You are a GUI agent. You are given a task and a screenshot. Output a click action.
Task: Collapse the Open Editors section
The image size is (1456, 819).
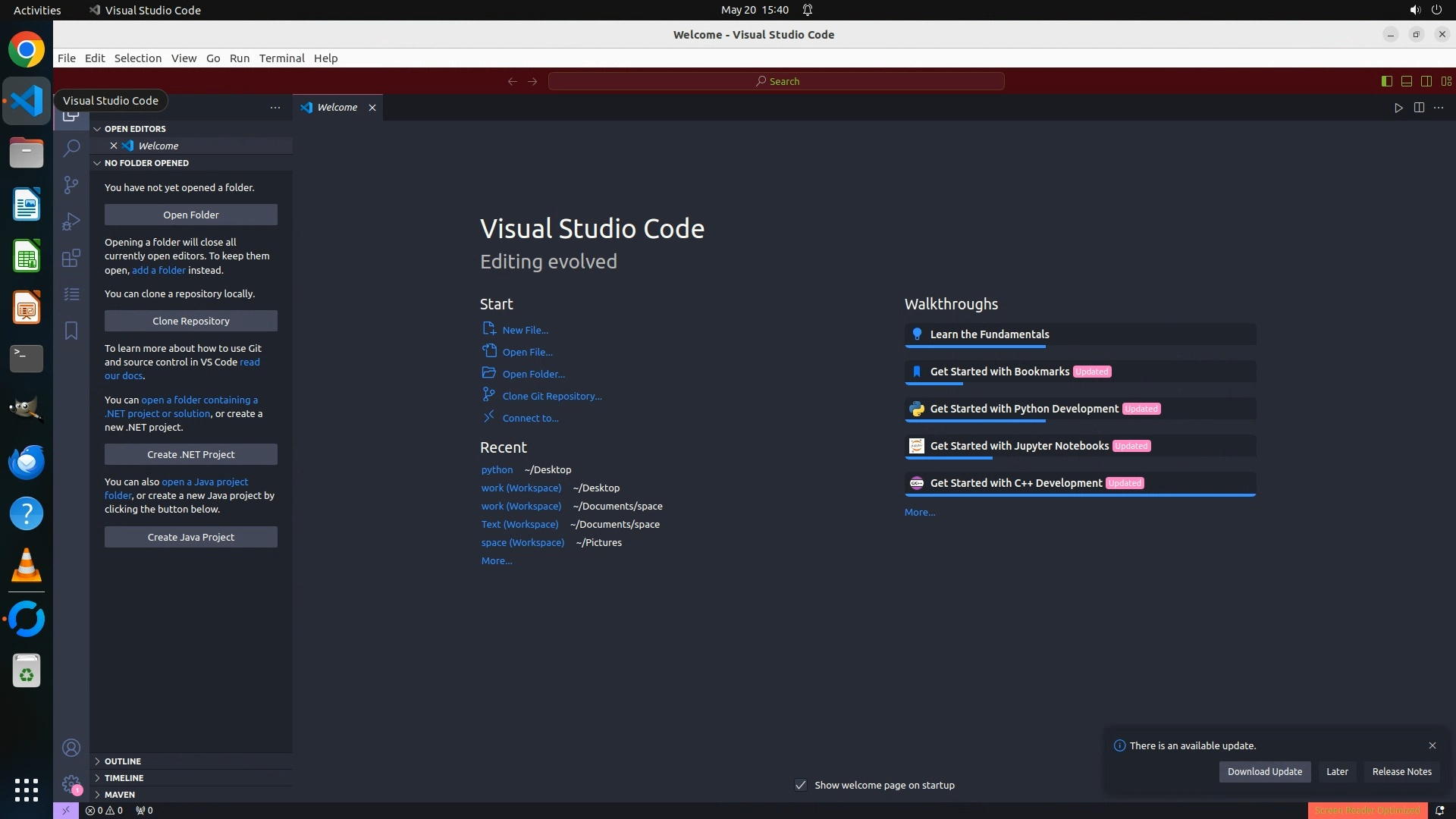135,129
